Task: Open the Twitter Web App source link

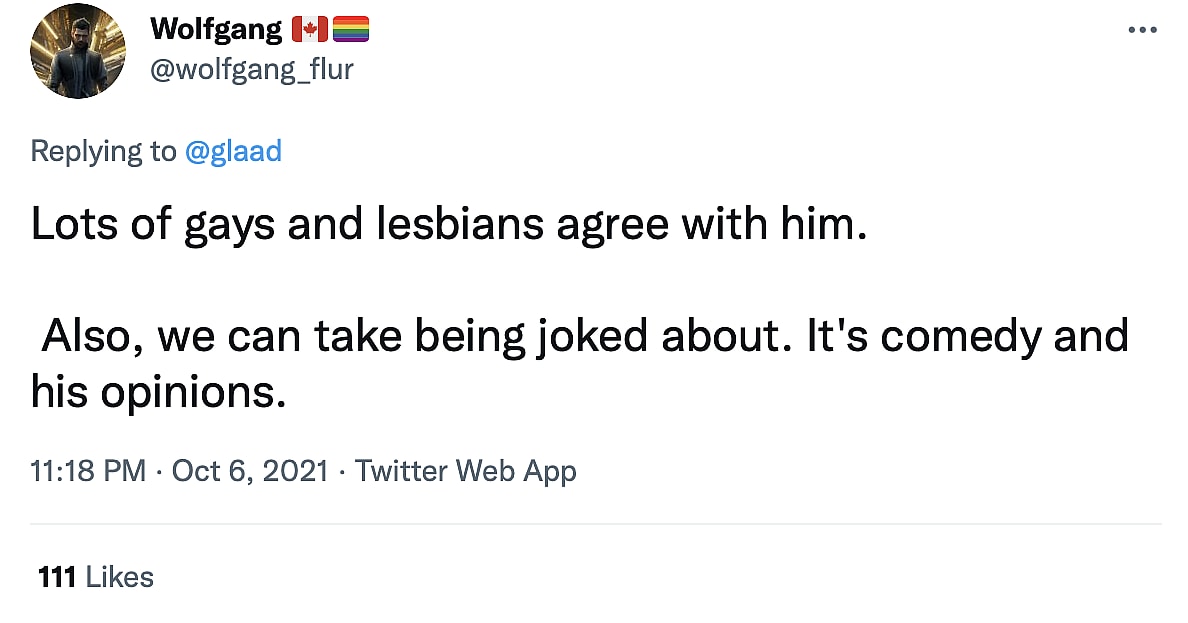Action: 466,470
